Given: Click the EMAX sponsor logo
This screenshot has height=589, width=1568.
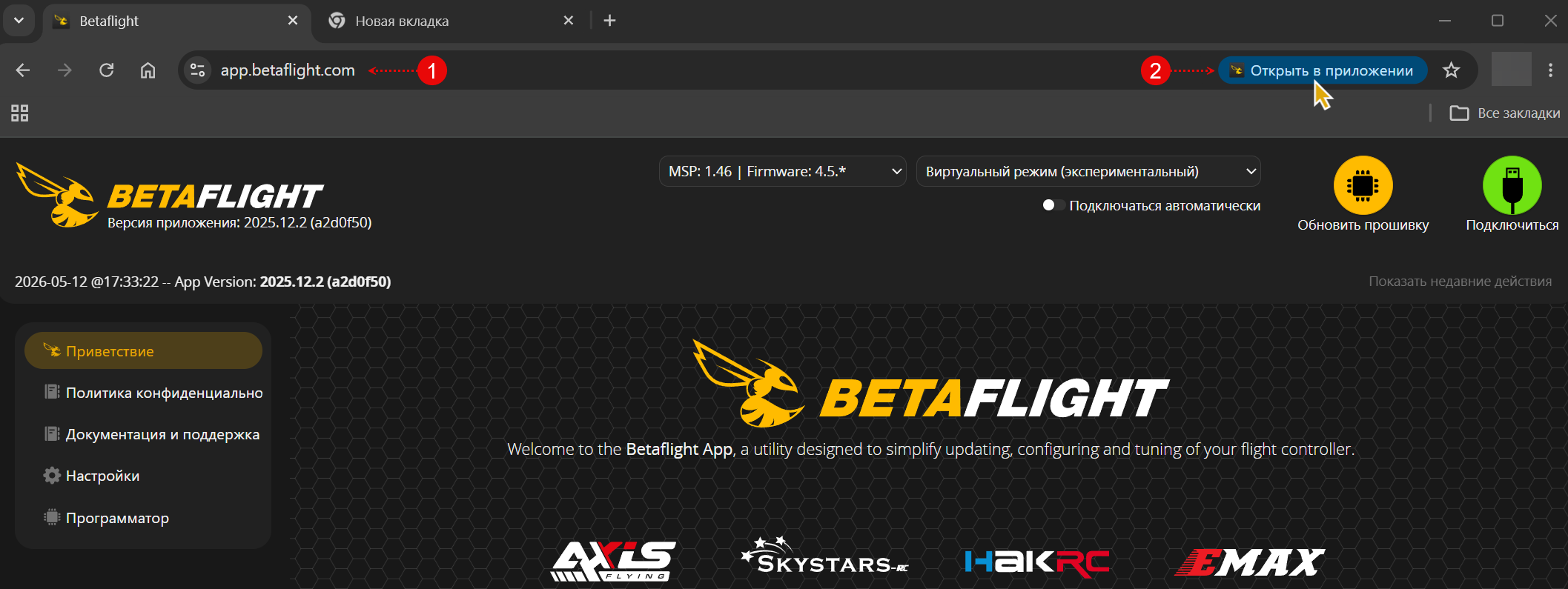Looking at the screenshot, I should tap(1250, 562).
